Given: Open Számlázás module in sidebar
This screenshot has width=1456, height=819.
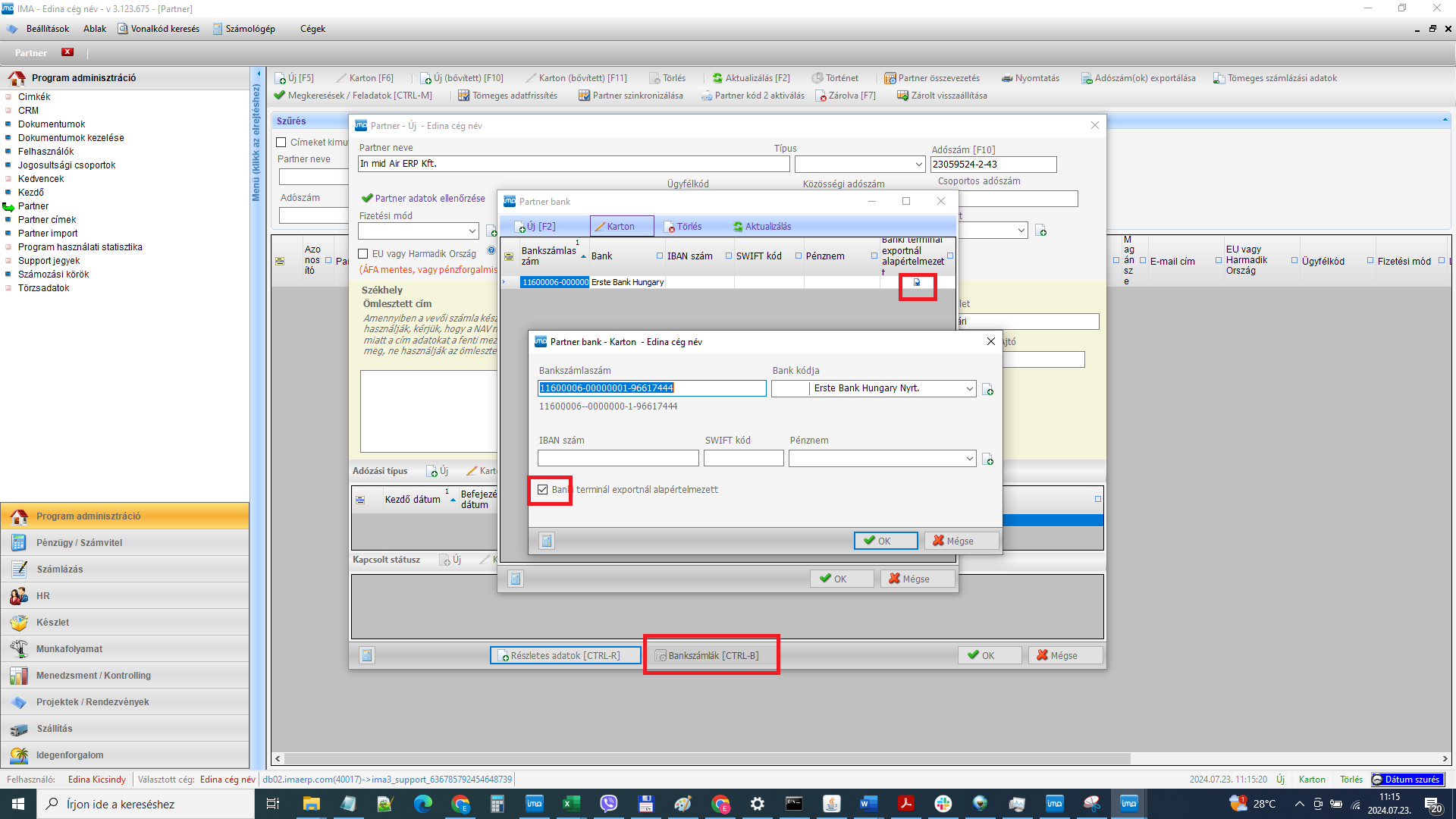Looking at the screenshot, I should (125, 570).
